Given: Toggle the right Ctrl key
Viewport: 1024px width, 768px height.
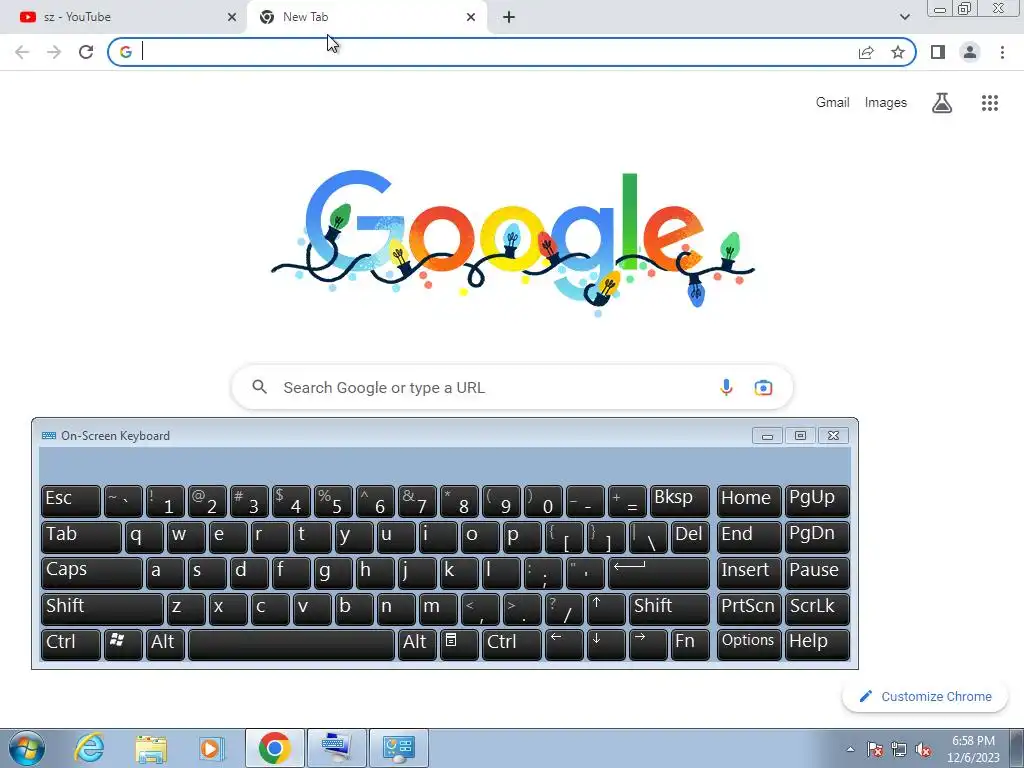Looking at the screenshot, I should 512,644.
